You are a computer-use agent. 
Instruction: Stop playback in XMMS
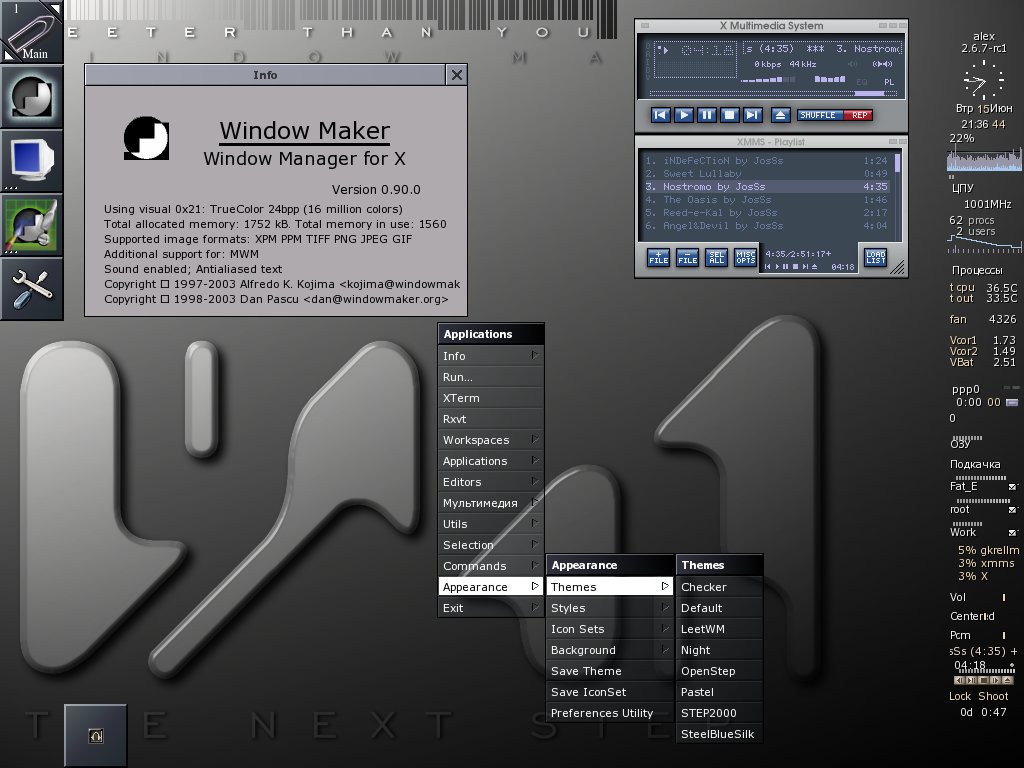pos(729,115)
